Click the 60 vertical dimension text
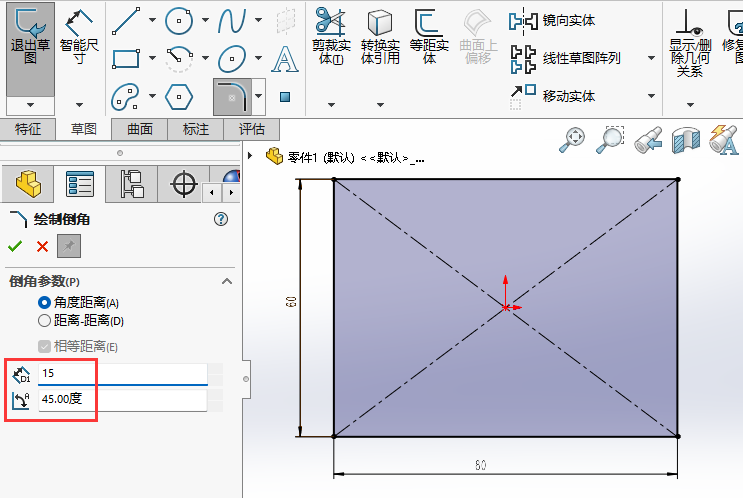The image size is (743, 498). [x=291, y=301]
